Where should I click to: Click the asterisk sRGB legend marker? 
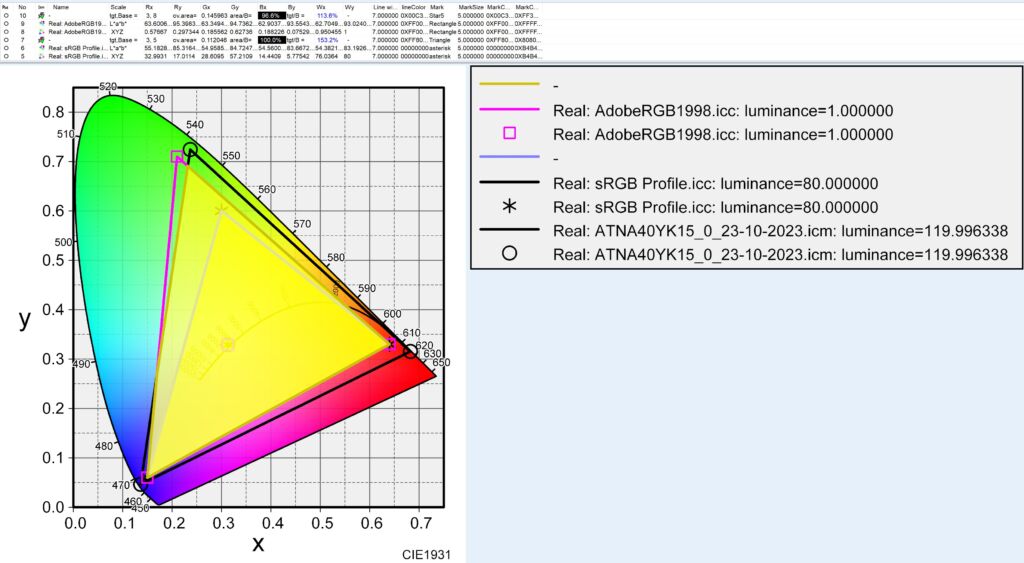coord(509,207)
